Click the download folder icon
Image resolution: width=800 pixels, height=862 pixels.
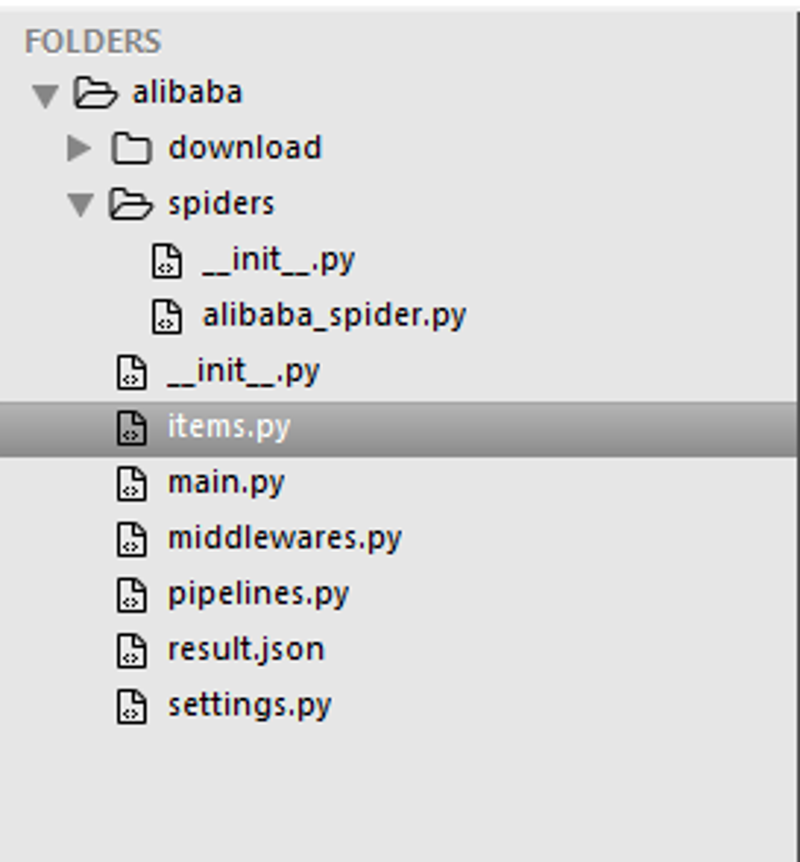click(131, 148)
